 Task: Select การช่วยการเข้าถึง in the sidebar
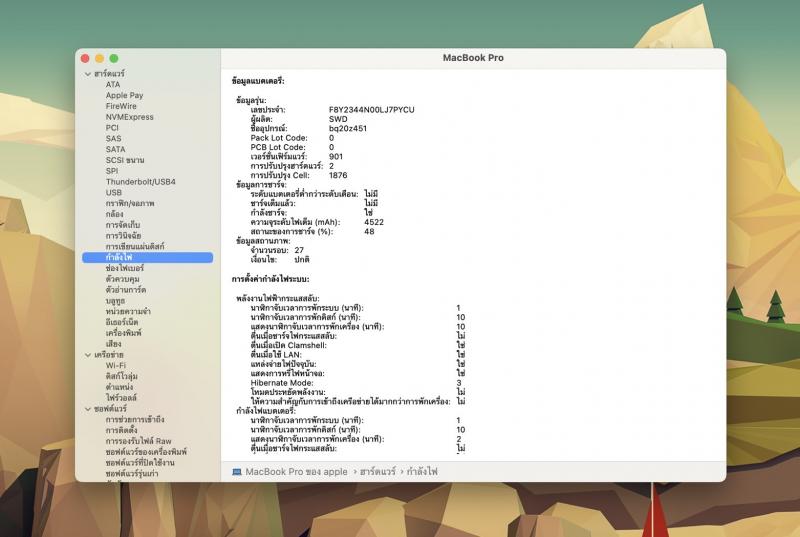135,420
